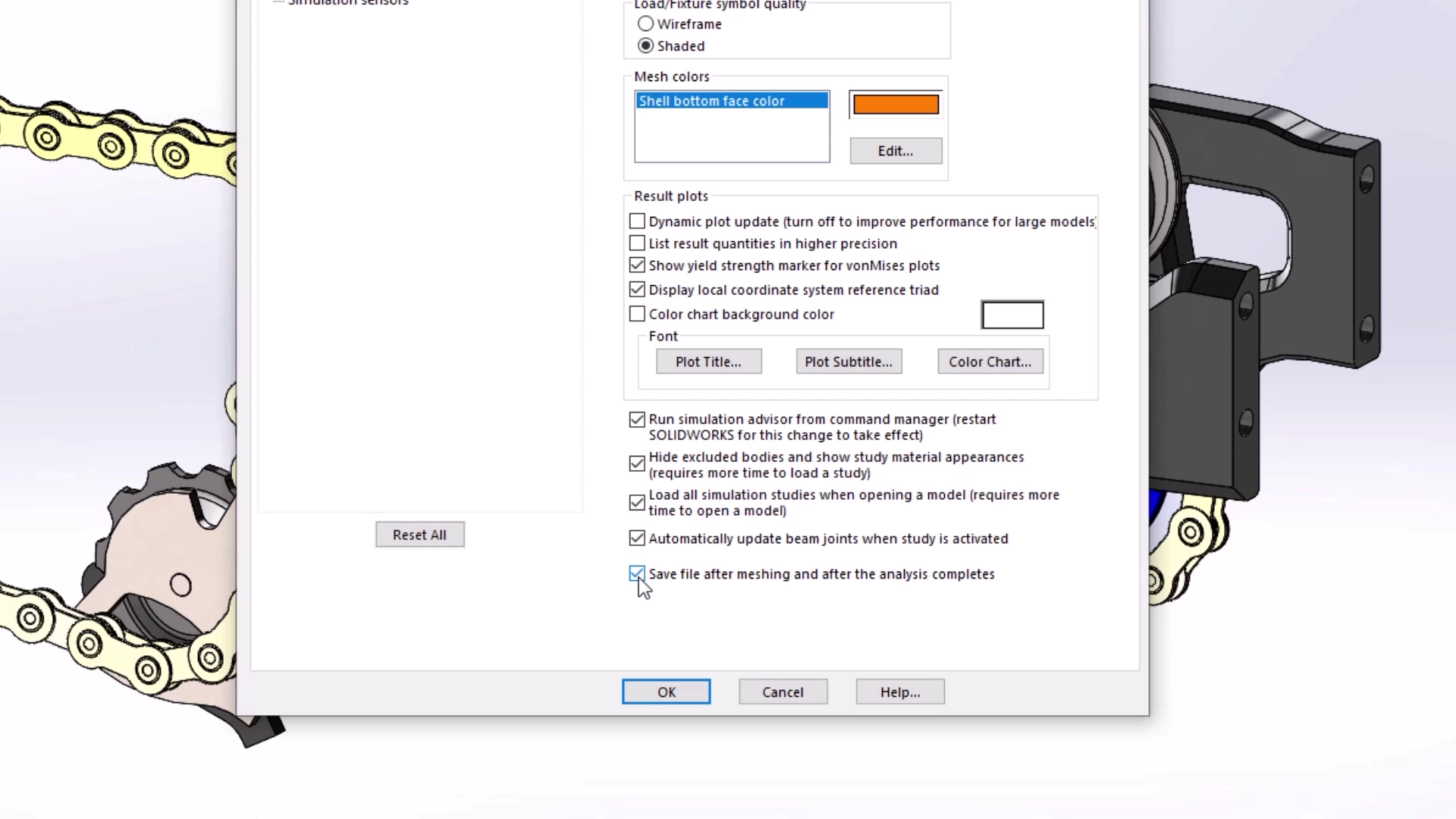This screenshot has height=819, width=1456.
Task: Click OK to confirm settings
Action: [x=666, y=692]
